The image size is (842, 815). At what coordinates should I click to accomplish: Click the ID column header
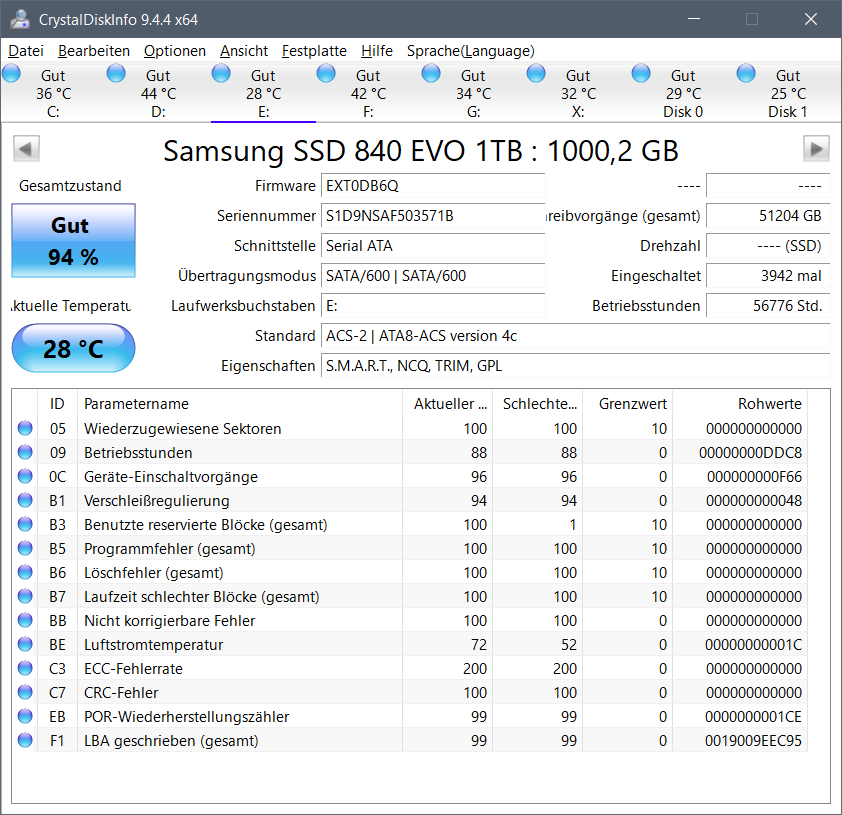pos(57,404)
